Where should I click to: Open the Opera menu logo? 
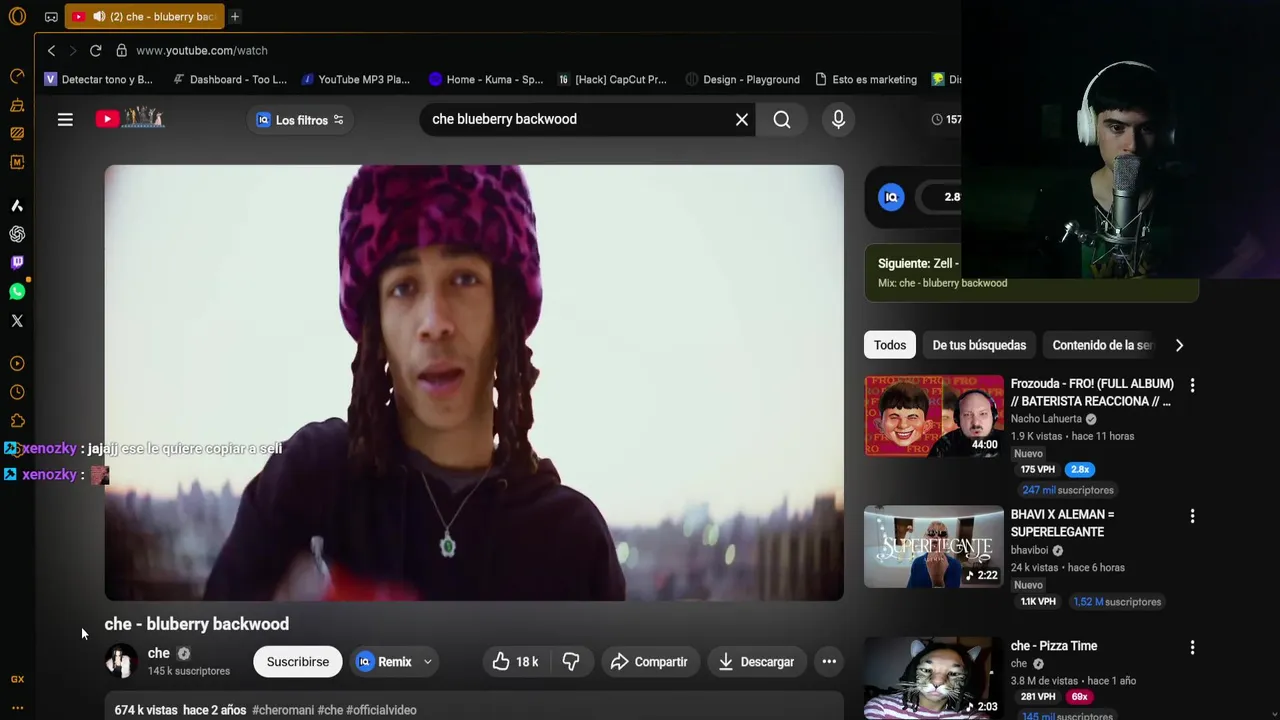tap(17, 16)
